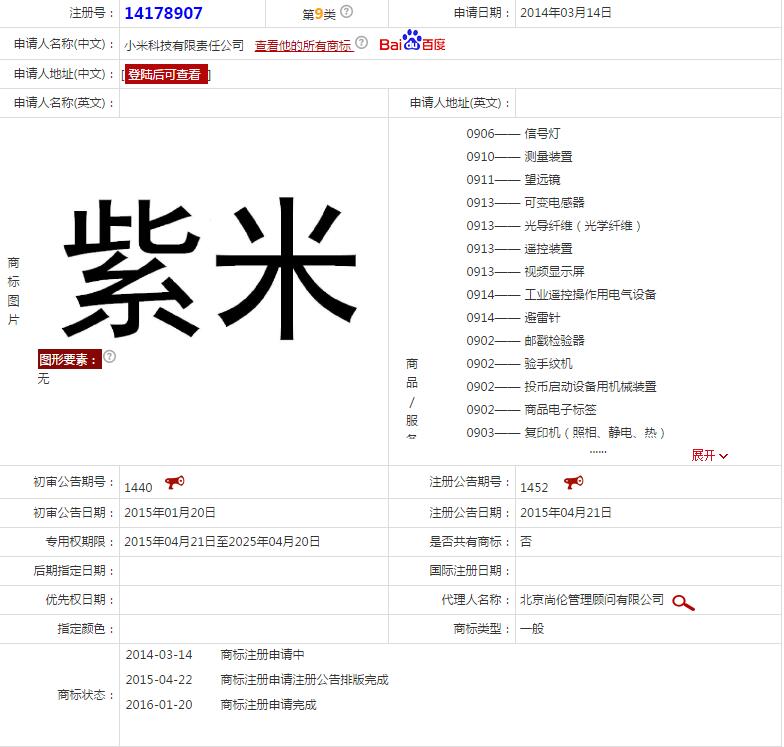Screen dimensions: 784x747
Task: Select the 0913 视频显示屏 goods item
Action: [525, 272]
